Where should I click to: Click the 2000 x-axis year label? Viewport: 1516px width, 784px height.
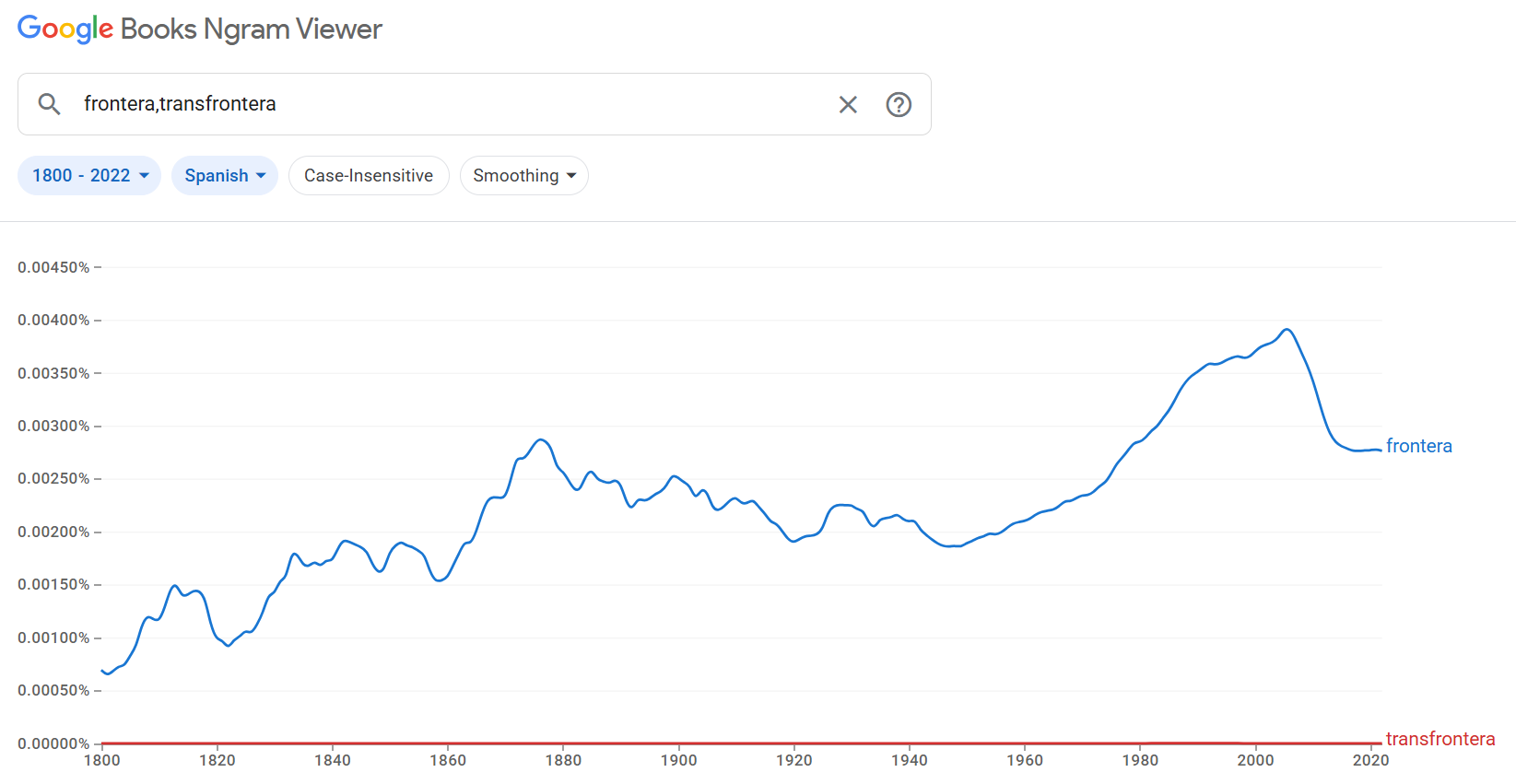(1255, 760)
